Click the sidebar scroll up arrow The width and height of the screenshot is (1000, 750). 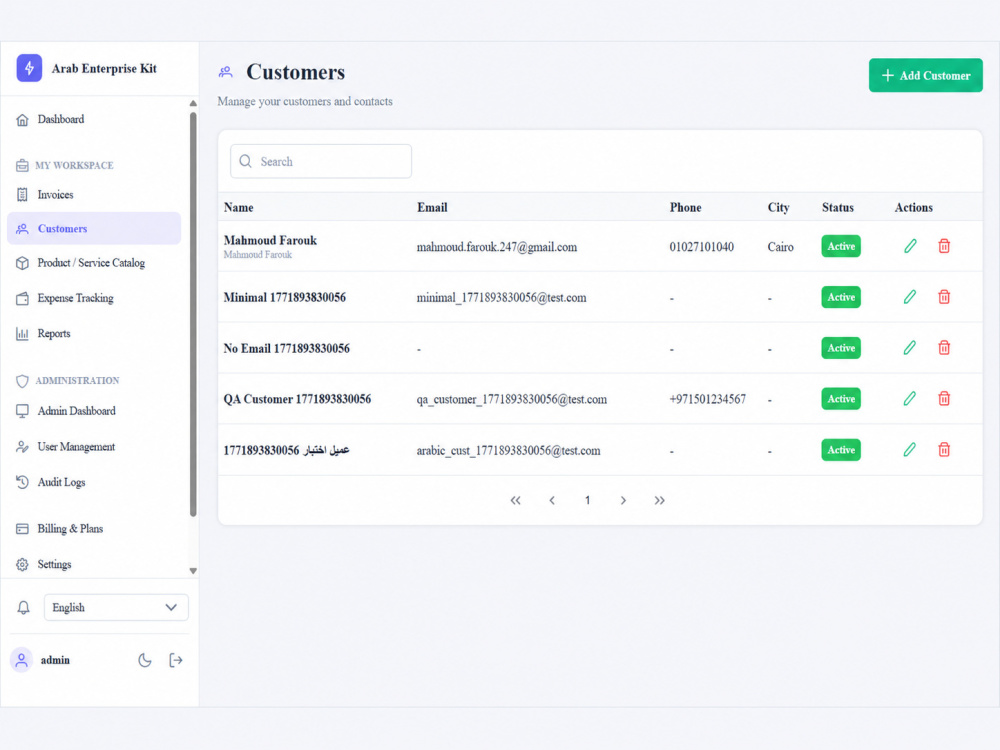pyautogui.click(x=193, y=103)
